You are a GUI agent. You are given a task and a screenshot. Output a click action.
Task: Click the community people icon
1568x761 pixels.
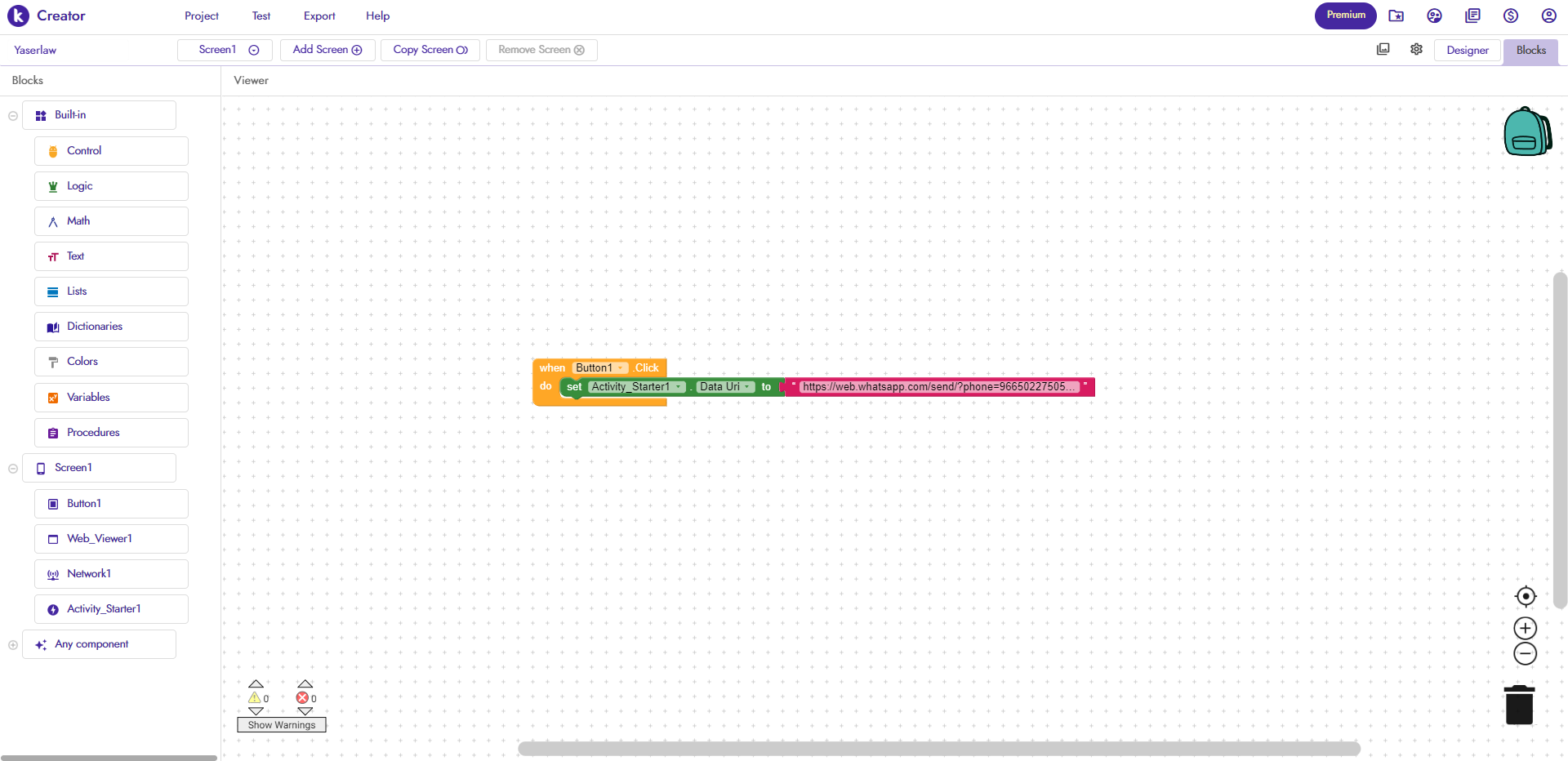coord(1434,16)
